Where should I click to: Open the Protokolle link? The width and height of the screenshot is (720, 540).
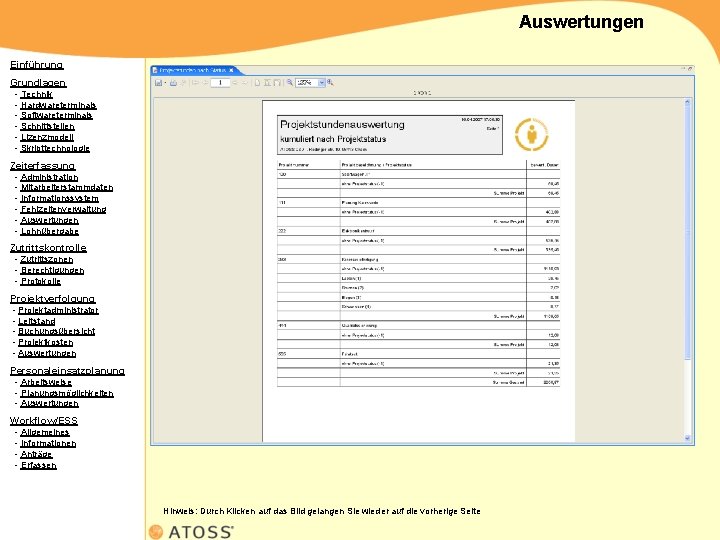41,281
